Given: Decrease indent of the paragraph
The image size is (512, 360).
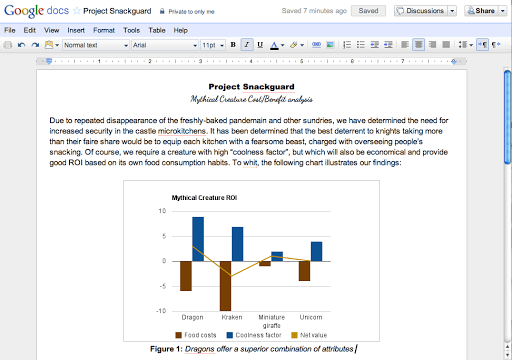Looking at the screenshot, I should (374, 45).
